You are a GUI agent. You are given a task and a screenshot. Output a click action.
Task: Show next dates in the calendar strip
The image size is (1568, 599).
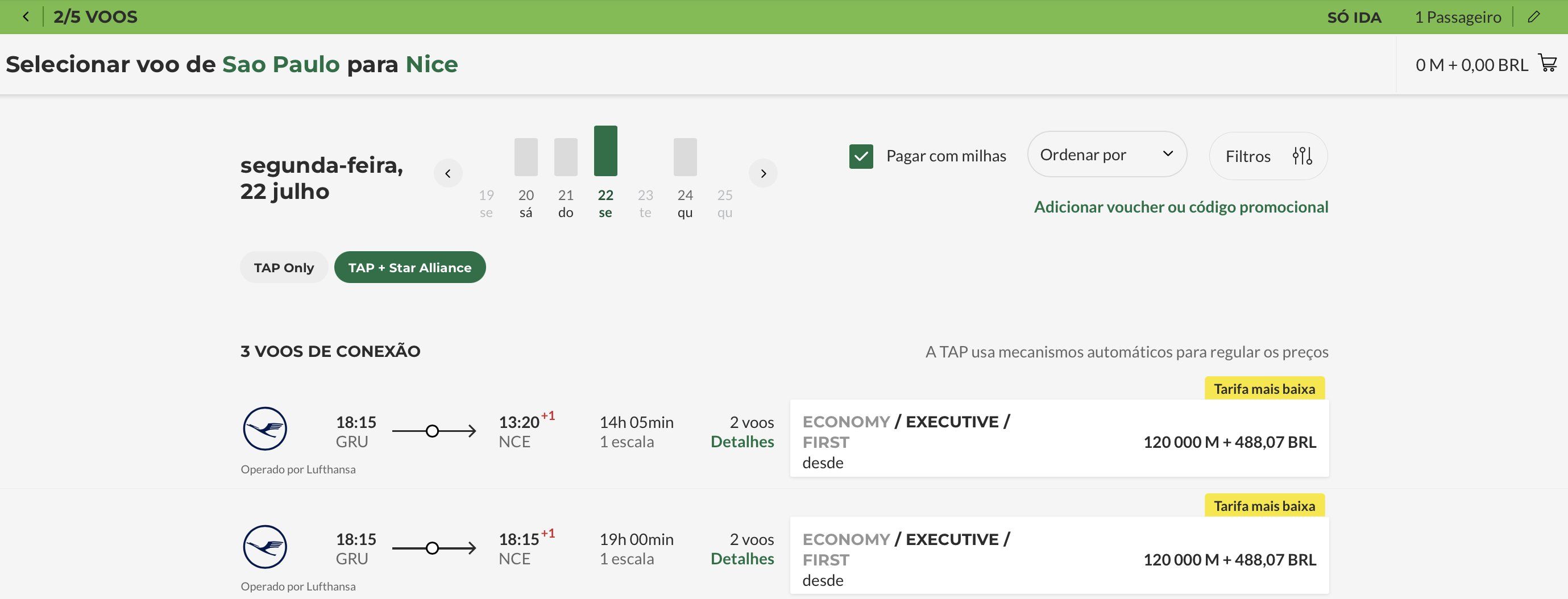pyautogui.click(x=764, y=173)
